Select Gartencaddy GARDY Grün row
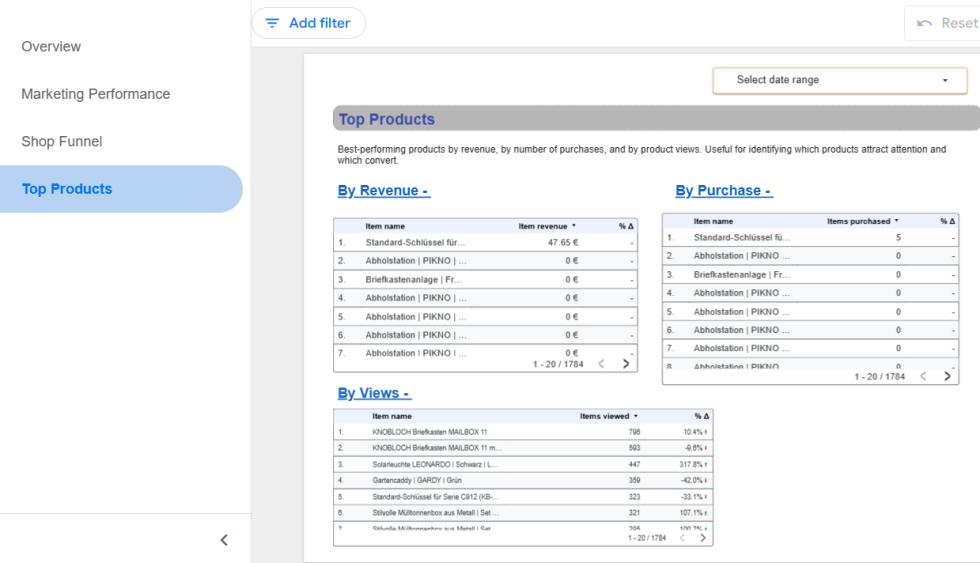The height and width of the screenshot is (563, 980). (x=523, y=481)
